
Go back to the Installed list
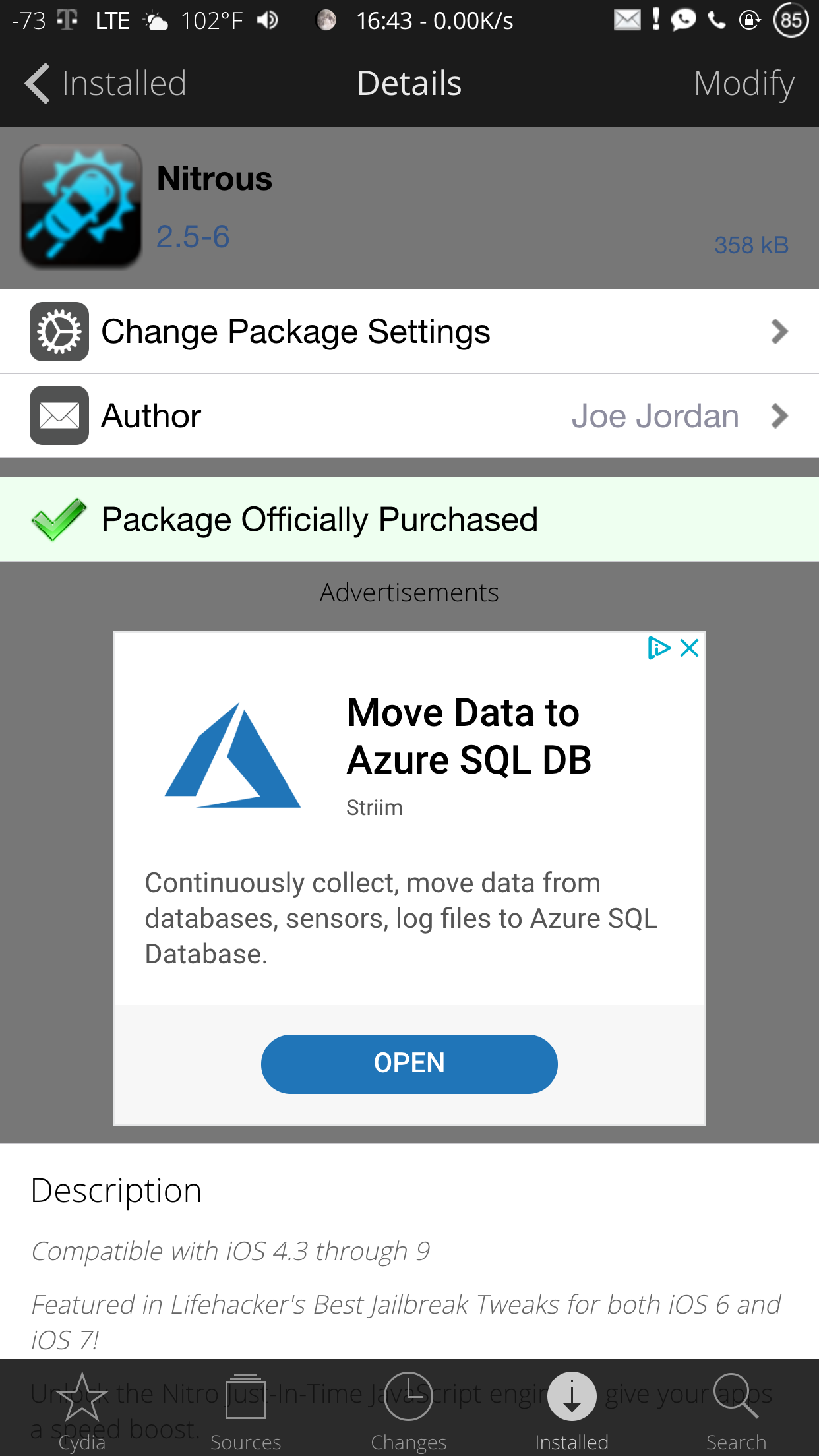(x=106, y=84)
